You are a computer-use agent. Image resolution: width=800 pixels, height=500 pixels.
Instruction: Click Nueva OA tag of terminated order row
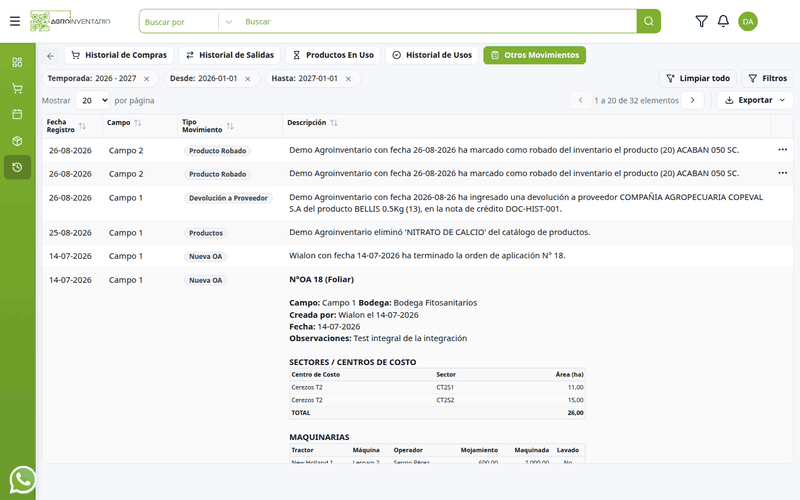(206, 256)
